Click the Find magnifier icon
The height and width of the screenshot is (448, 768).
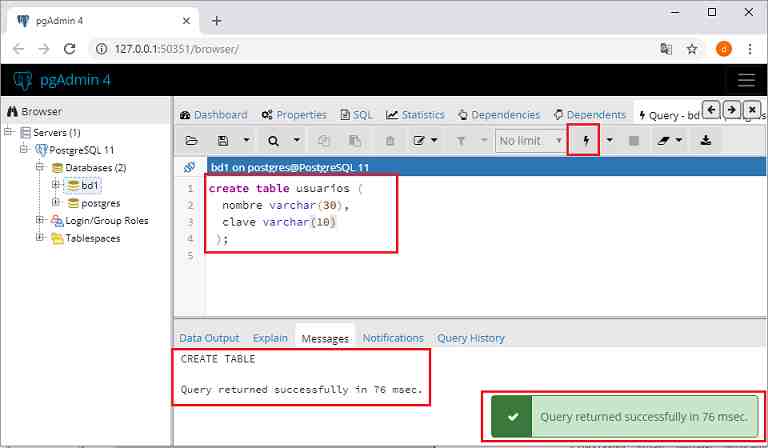[x=273, y=141]
